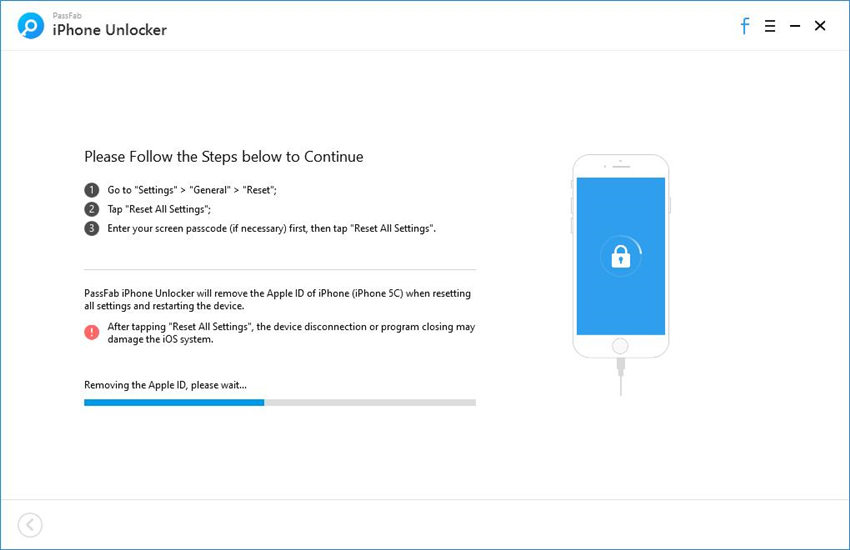Click warning text about device disconnection
Viewport: 850px width, 550px height.
(x=291, y=333)
